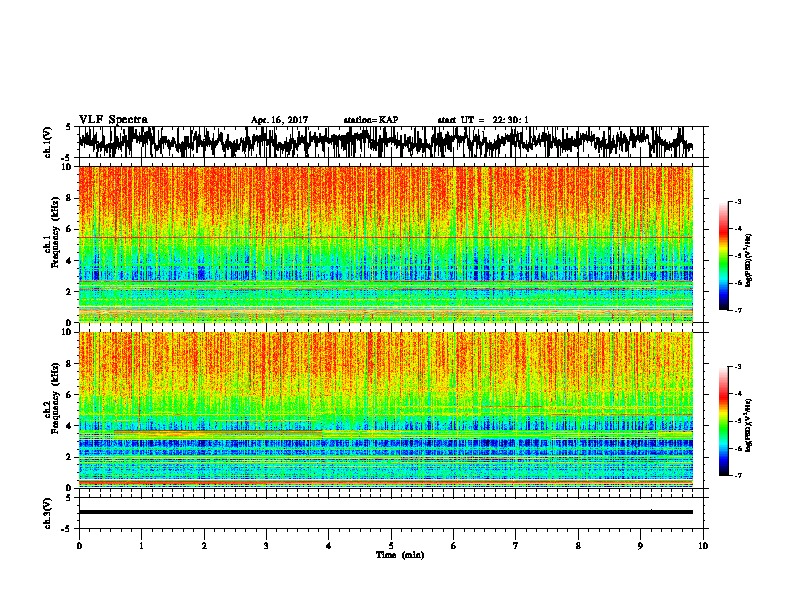
Task: Click inside the ch.1 spectrogram panel
Action: 385,244
